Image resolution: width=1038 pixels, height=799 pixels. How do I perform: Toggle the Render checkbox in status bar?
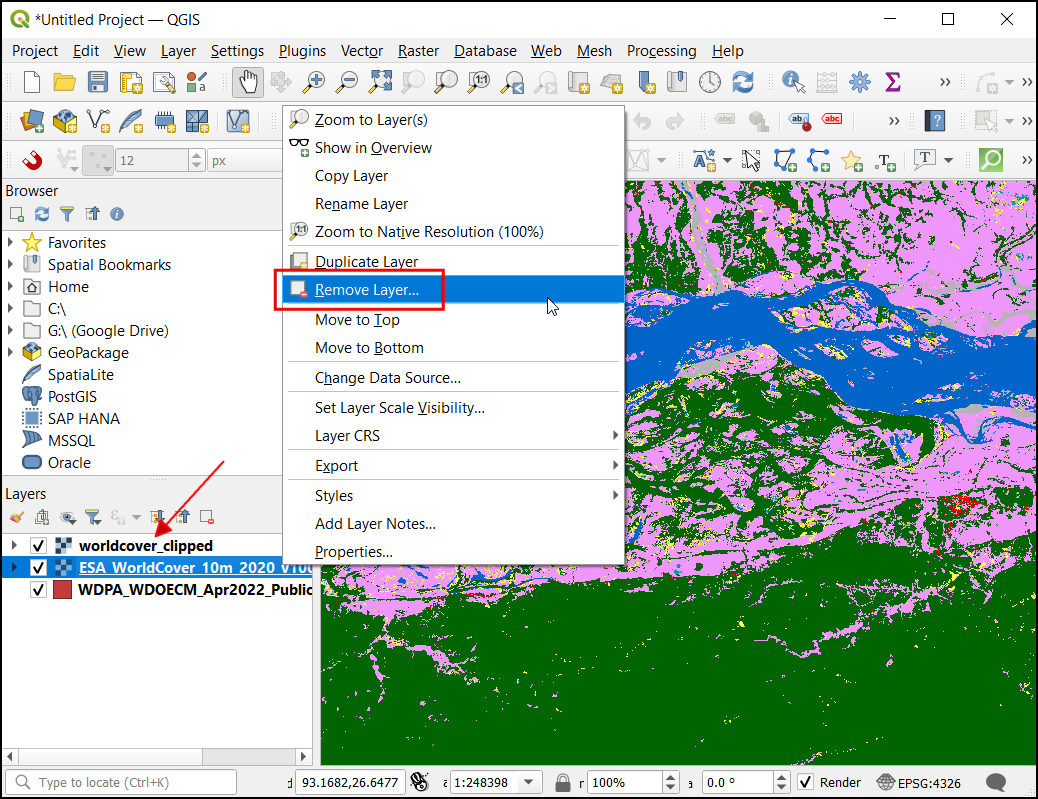coord(804,782)
